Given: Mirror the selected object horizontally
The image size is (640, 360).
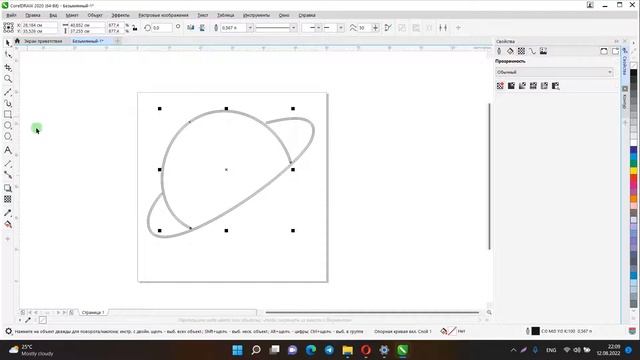Looking at the screenshot, I should pyautogui.click(x=191, y=28).
